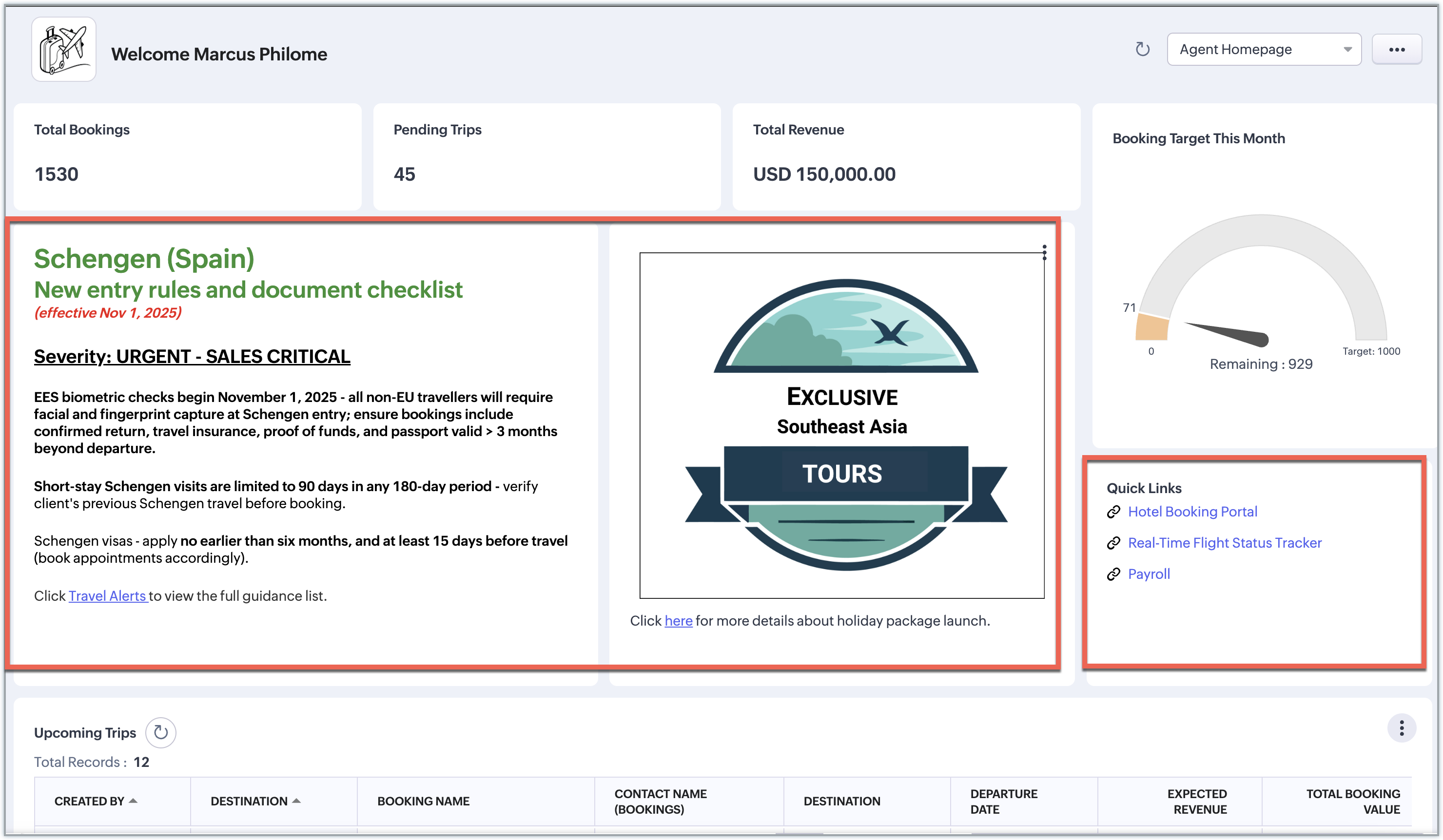Image resolution: width=1443 pixels, height=840 pixels.
Task: Open the Hotel Booking Portal link
Action: tap(1192, 512)
